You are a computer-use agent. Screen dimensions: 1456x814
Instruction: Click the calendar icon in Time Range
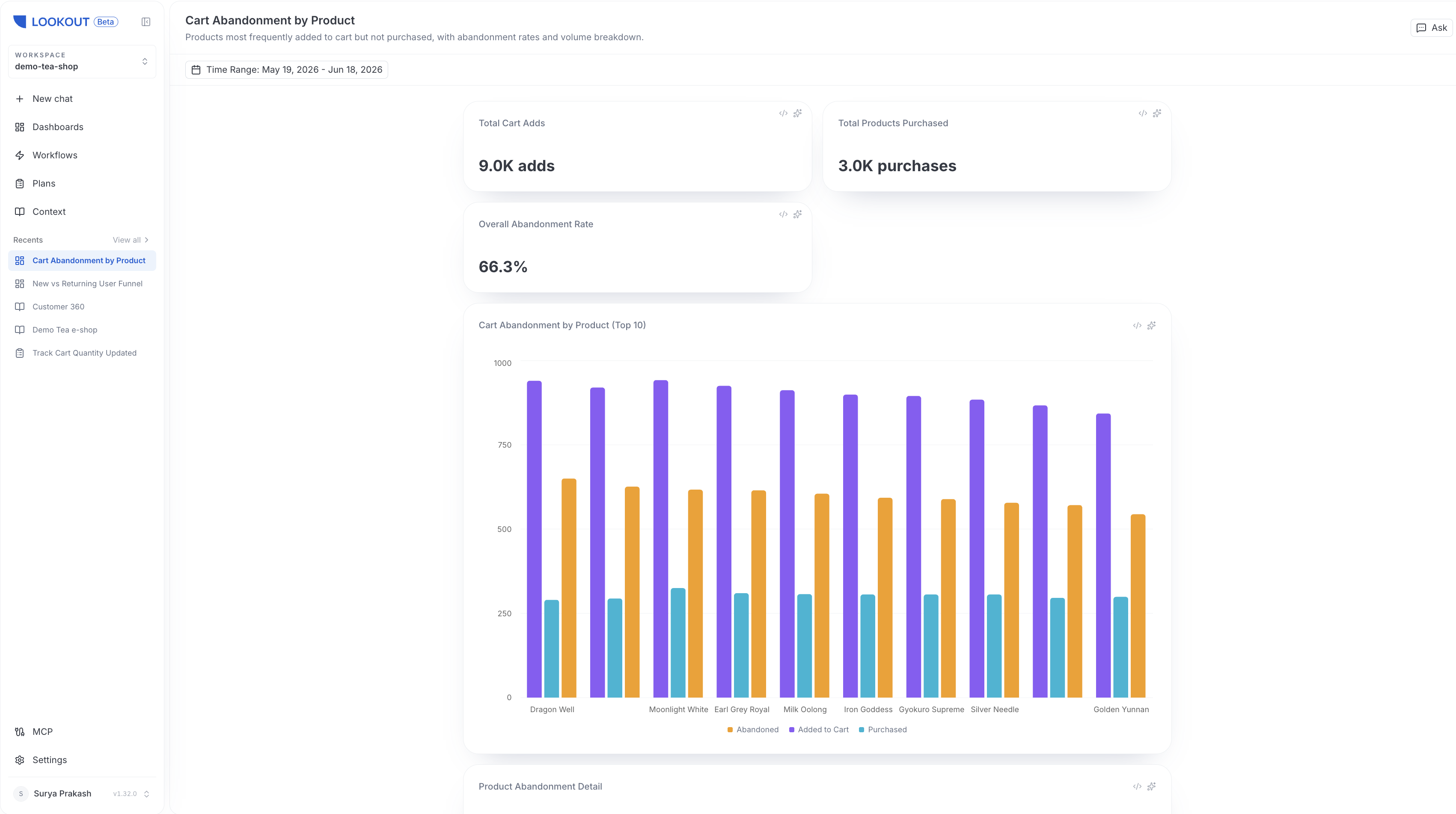[196, 70]
